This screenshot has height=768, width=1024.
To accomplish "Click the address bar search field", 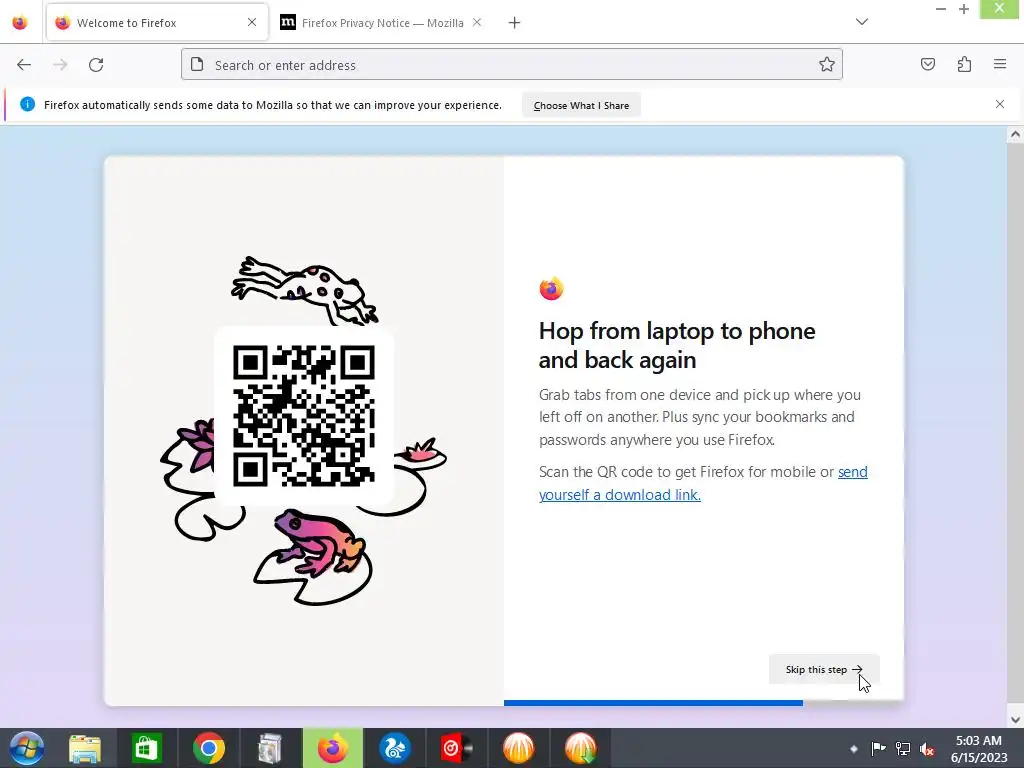I will [512, 65].
